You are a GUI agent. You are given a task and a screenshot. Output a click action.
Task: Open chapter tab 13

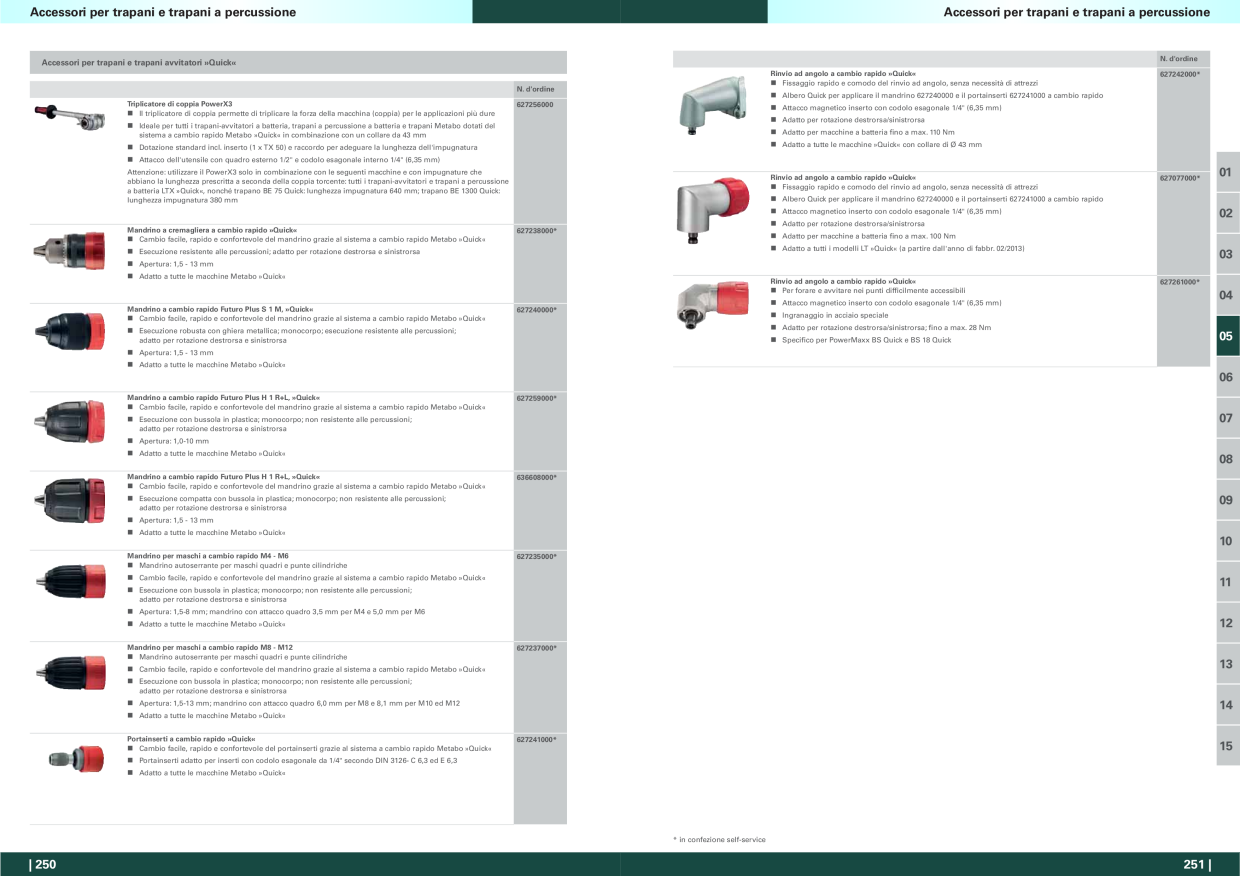pyautogui.click(x=1227, y=664)
